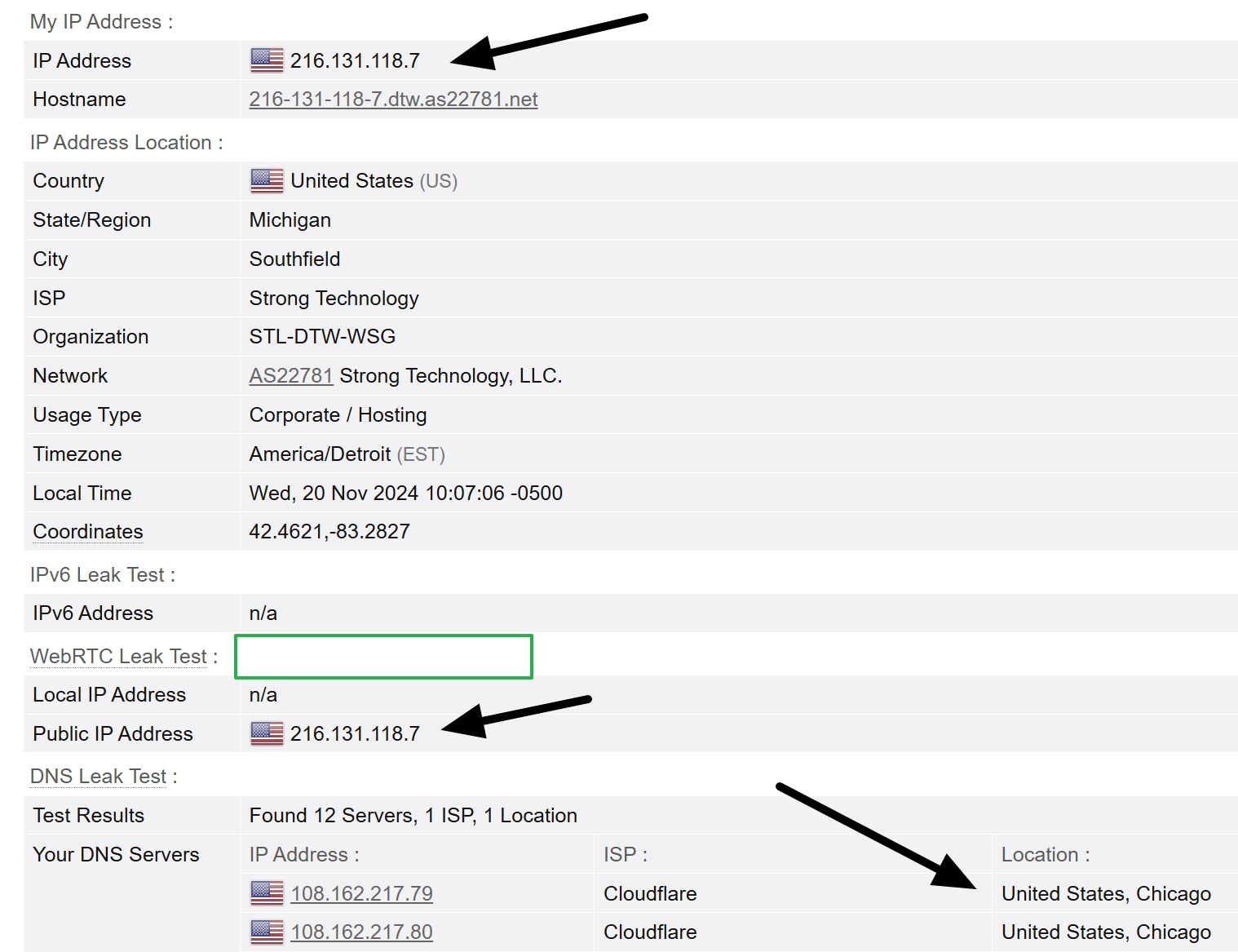
Task: Open the WebRTC Leak Test link
Action: point(119,656)
